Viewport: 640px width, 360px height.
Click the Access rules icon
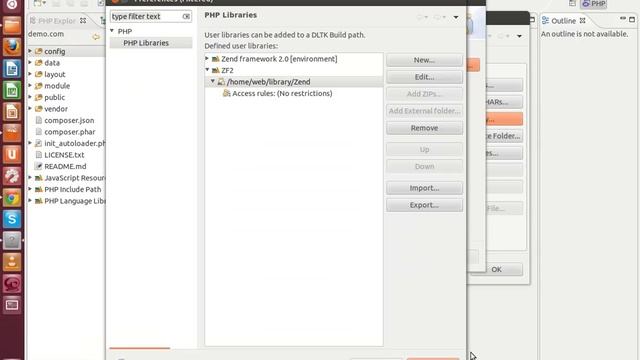tap(227, 93)
